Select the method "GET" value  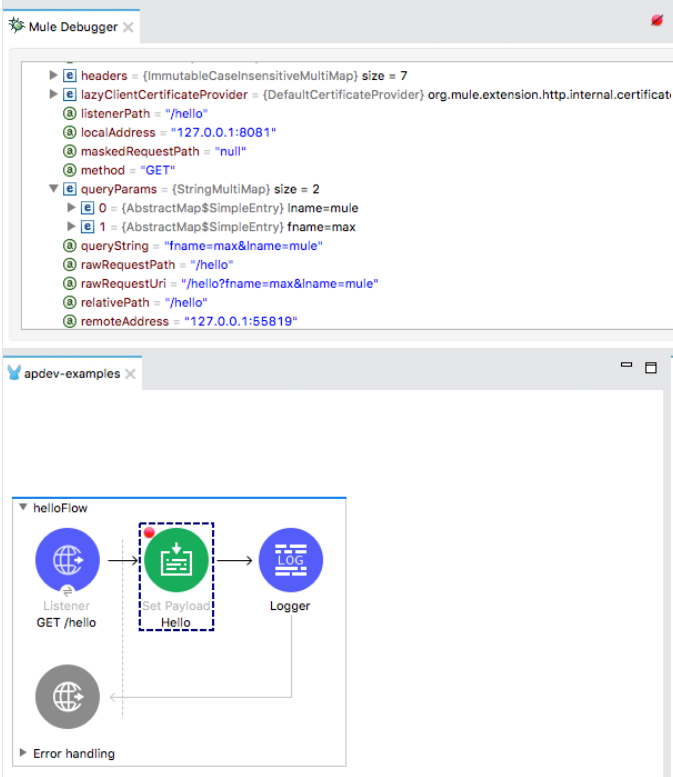pyautogui.click(x=158, y=170)
